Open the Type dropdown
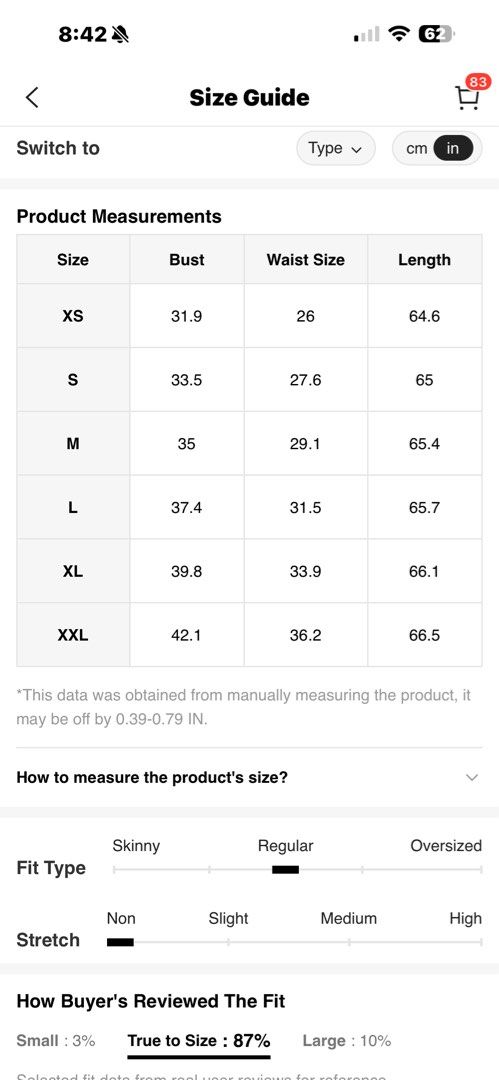 (x=336, y=148)
